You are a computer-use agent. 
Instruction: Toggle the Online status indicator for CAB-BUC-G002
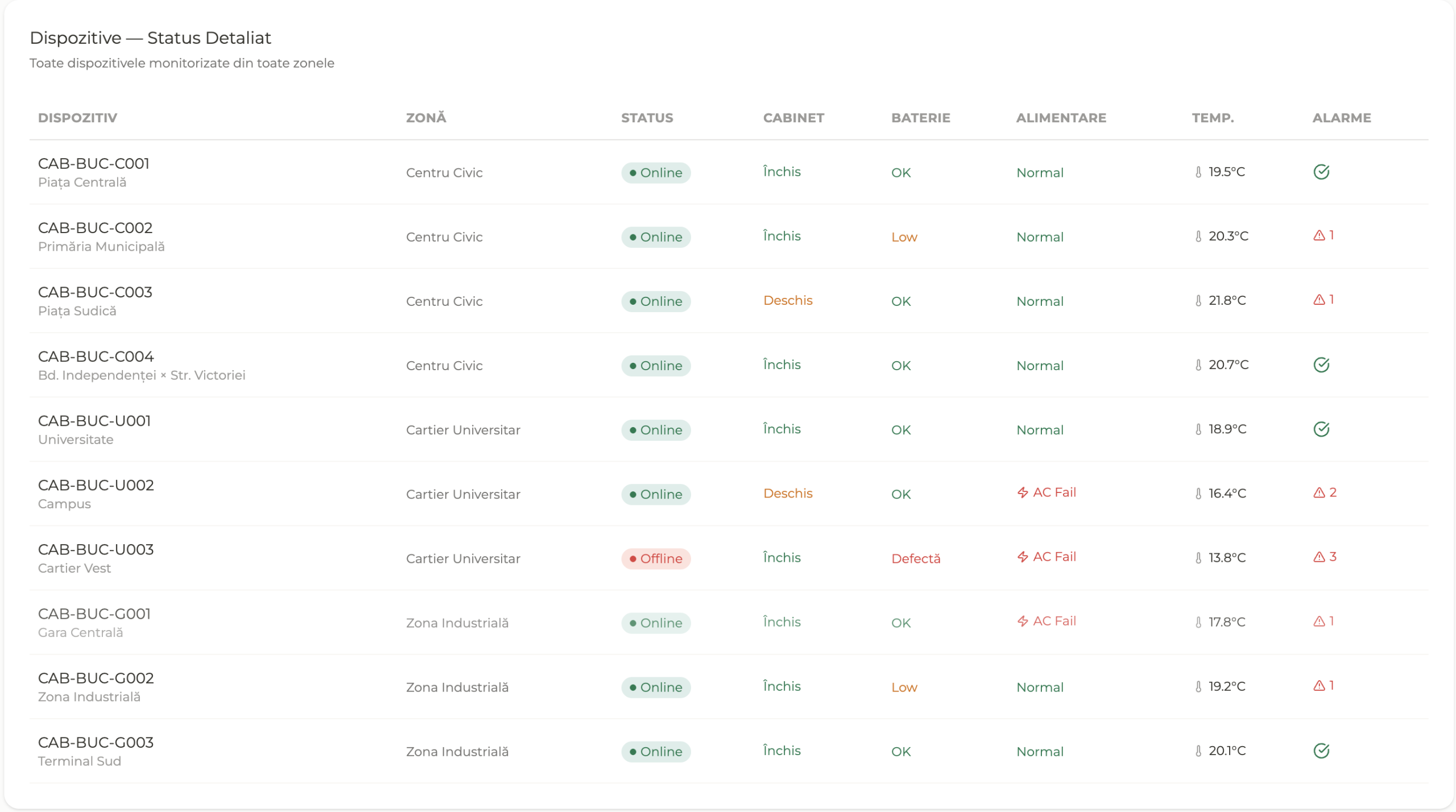point(656,687)
